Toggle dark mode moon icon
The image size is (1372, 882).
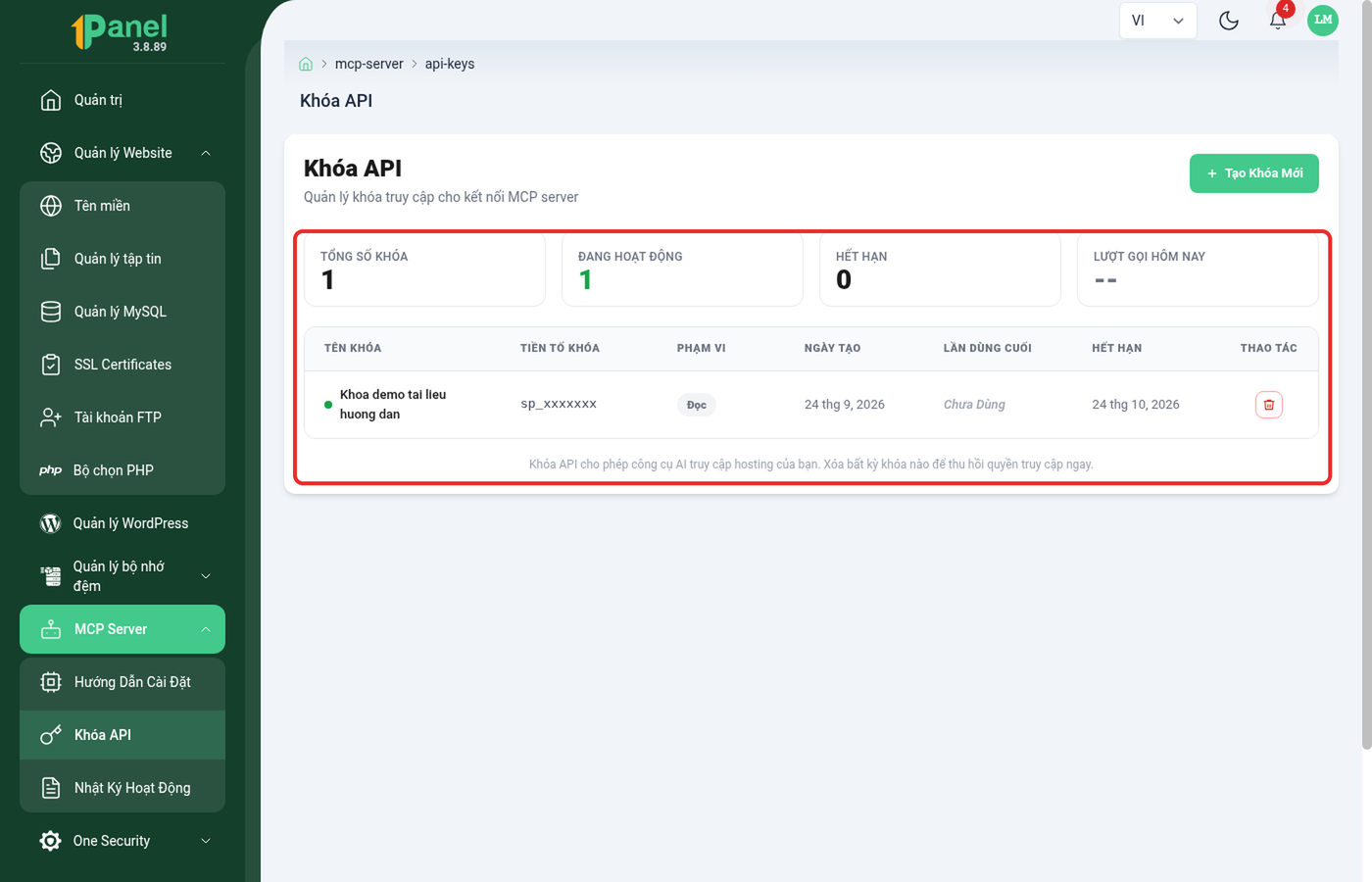1229,21
